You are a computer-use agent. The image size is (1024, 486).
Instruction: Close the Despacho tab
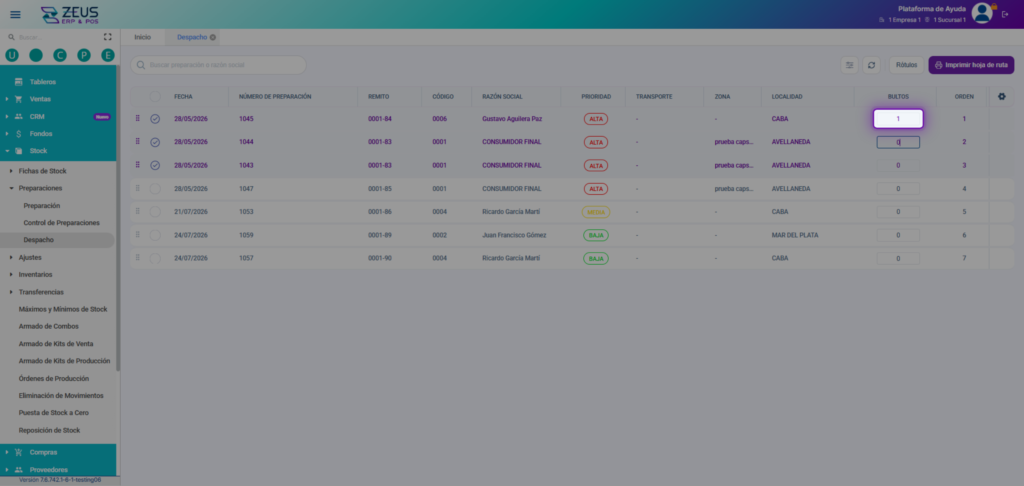(213, 37)
